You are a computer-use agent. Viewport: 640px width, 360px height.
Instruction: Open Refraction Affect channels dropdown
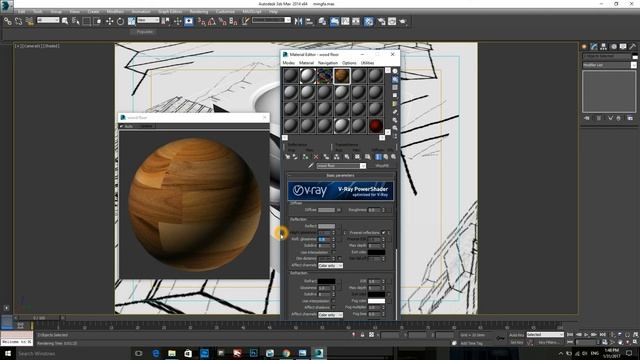point(330,315)
